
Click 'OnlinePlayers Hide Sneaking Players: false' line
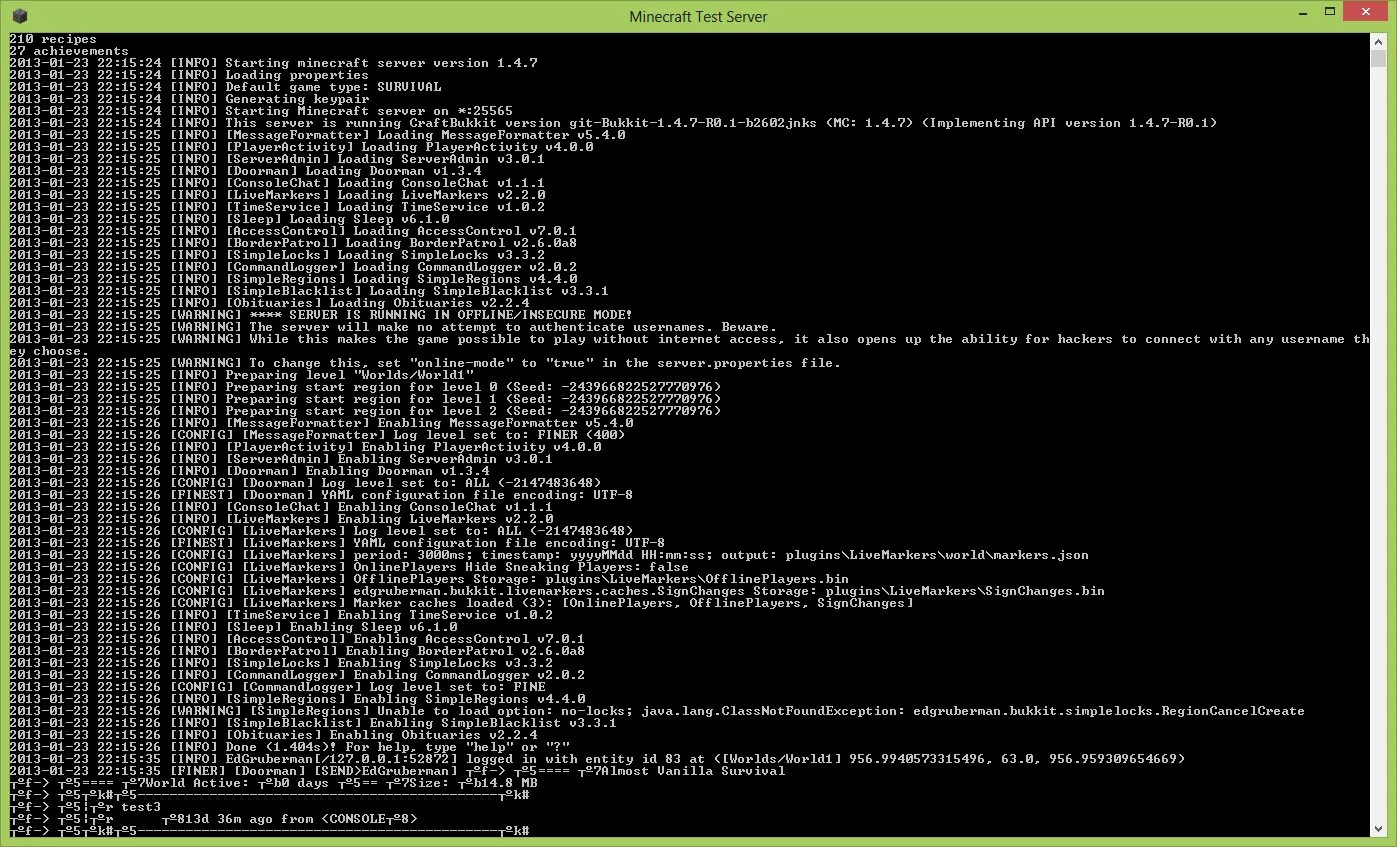[x=350, y=567]
